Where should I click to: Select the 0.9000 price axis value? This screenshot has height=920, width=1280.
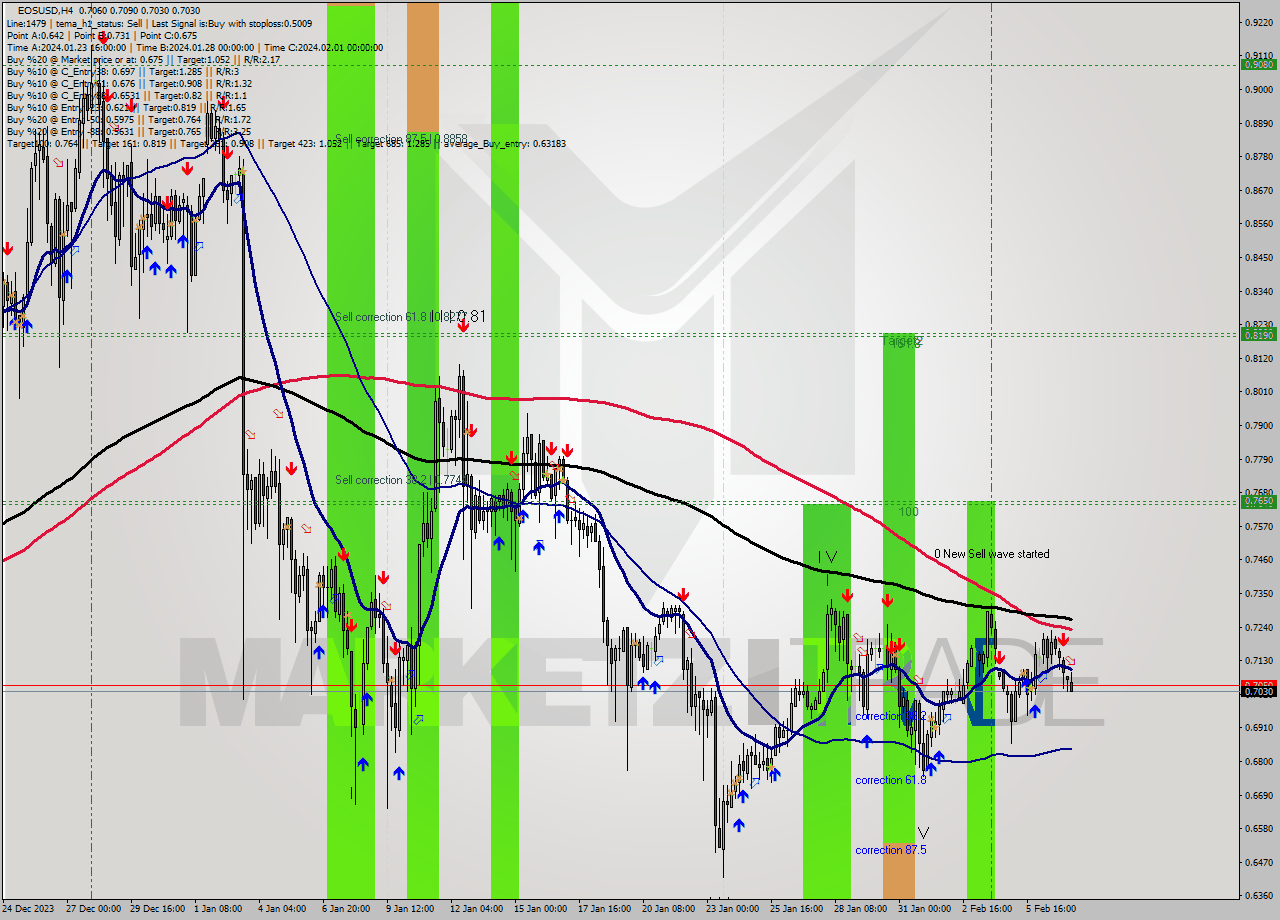(1258, 90)
